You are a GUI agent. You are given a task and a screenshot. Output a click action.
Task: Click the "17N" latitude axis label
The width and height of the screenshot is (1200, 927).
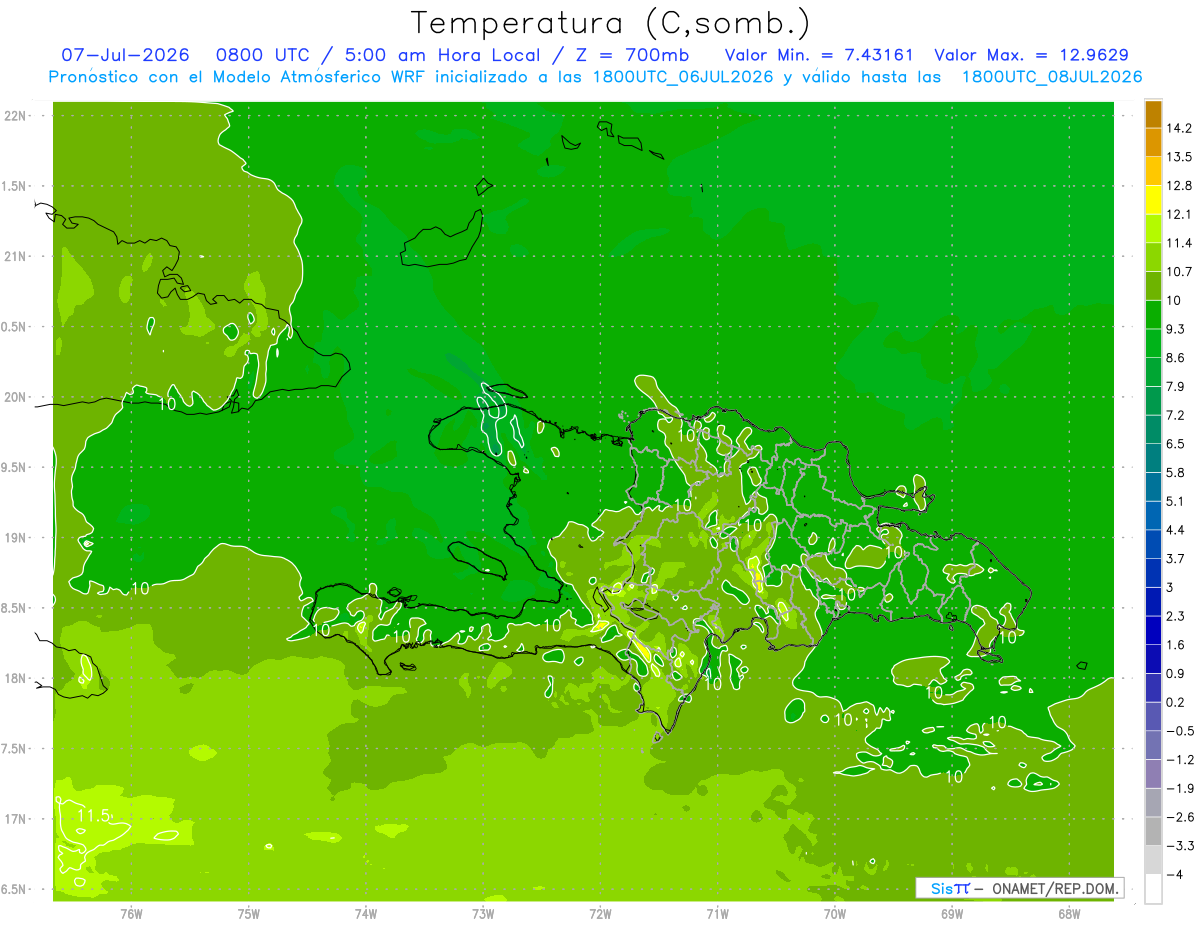click(16, 819)
